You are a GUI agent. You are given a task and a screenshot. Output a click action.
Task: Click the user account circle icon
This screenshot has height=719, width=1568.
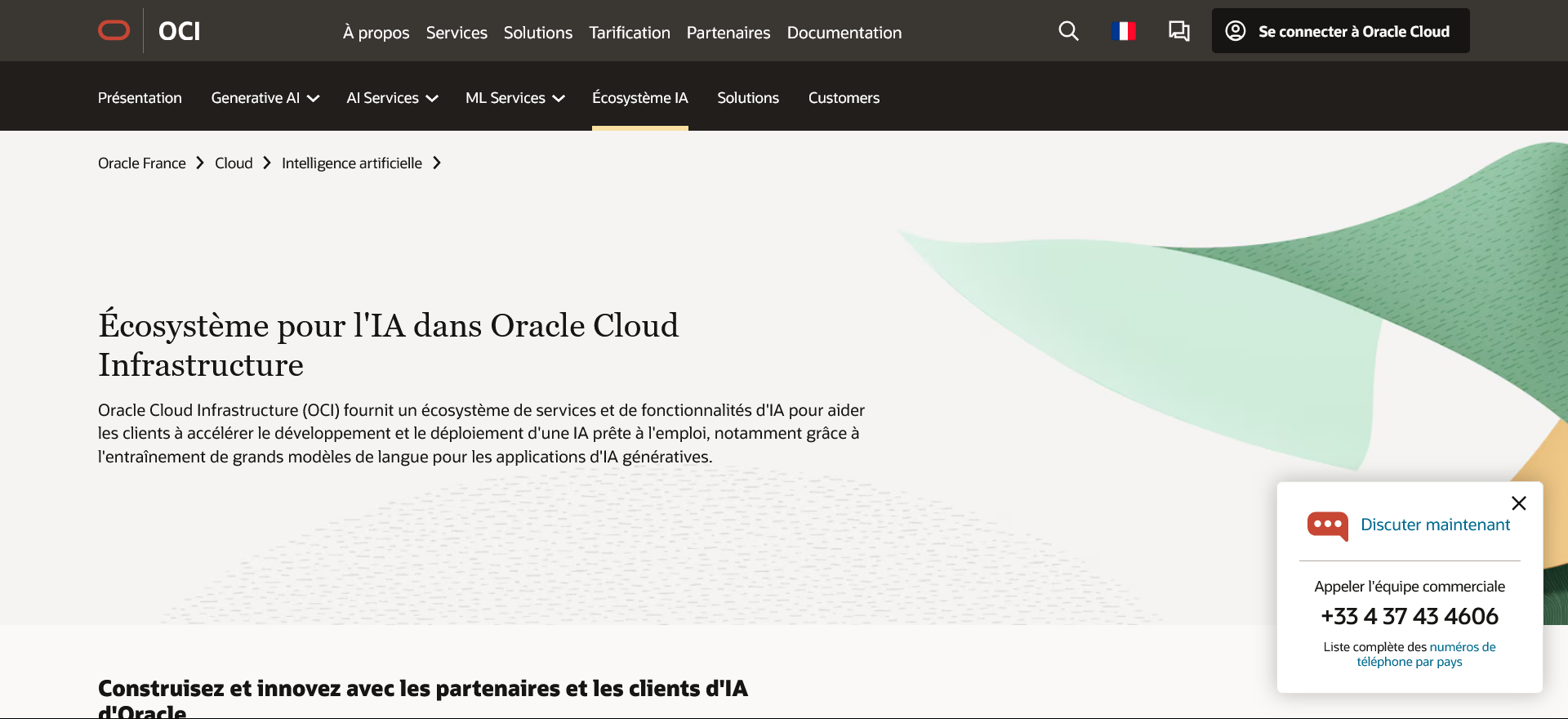1236,31
